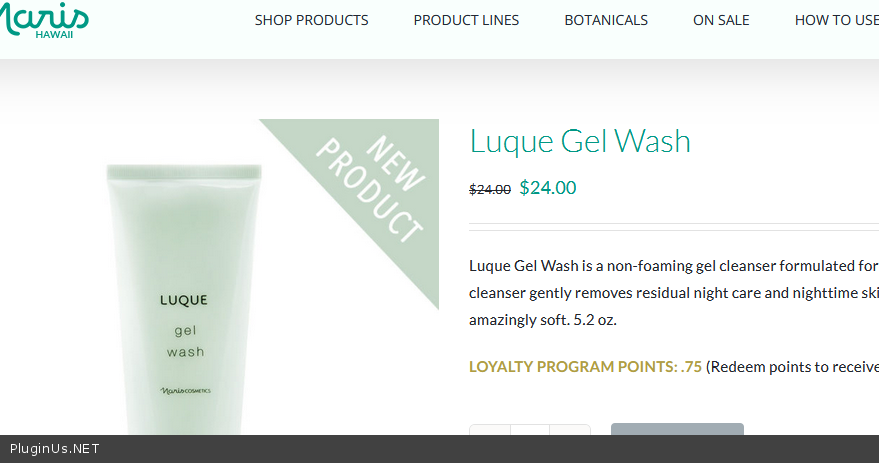The image size is (879, 463).
Task: Decrease quantity with the left stepper button
Action: (x=489, y=430)
